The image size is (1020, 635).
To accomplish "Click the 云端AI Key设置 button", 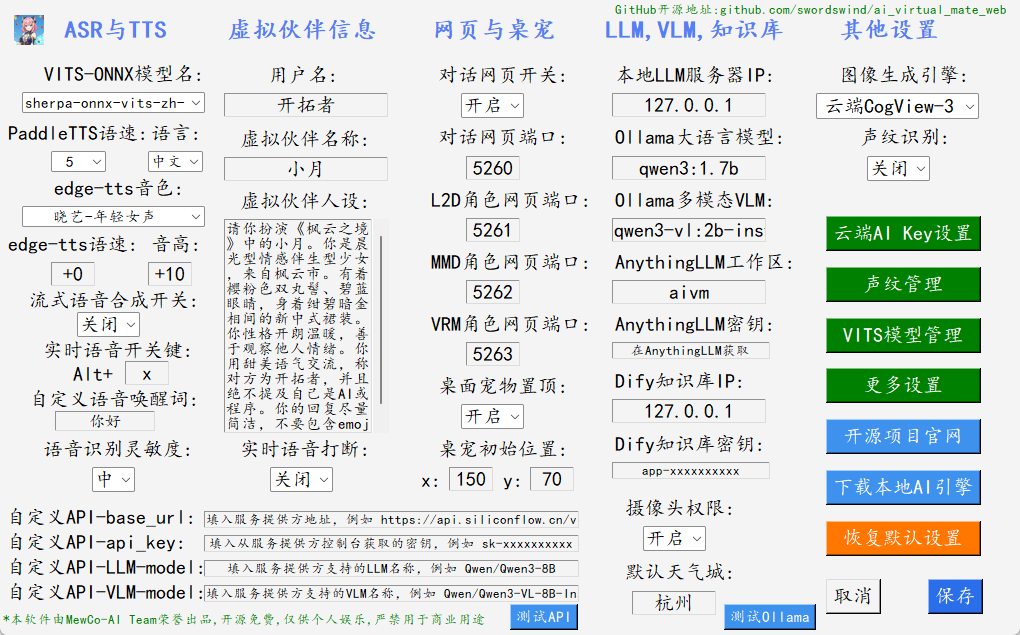I will point(903,233).
